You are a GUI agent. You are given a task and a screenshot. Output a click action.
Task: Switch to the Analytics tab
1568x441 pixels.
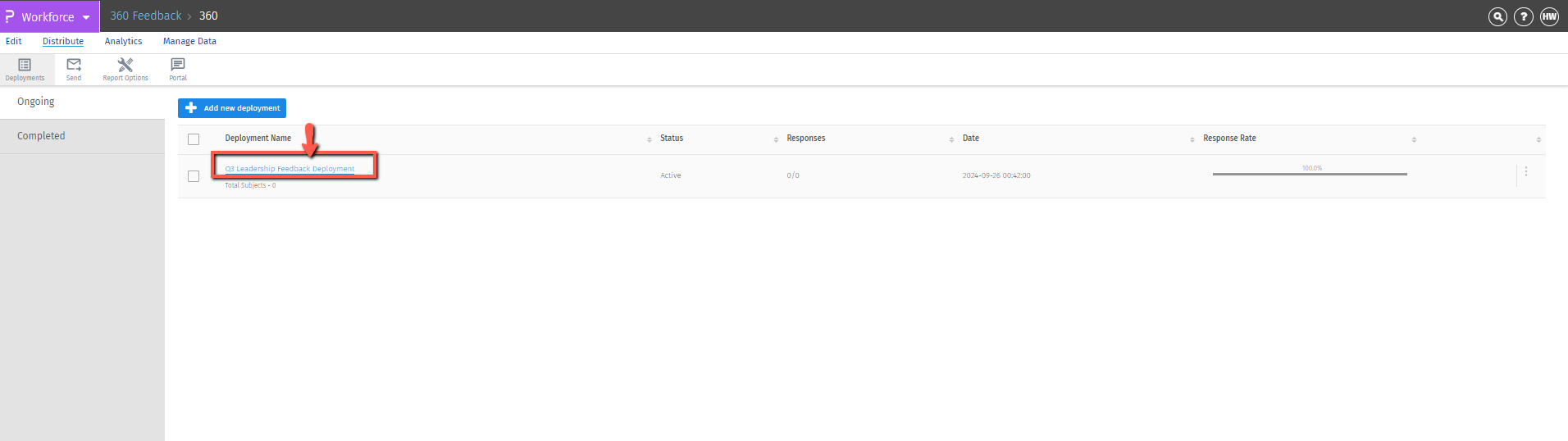123,41
